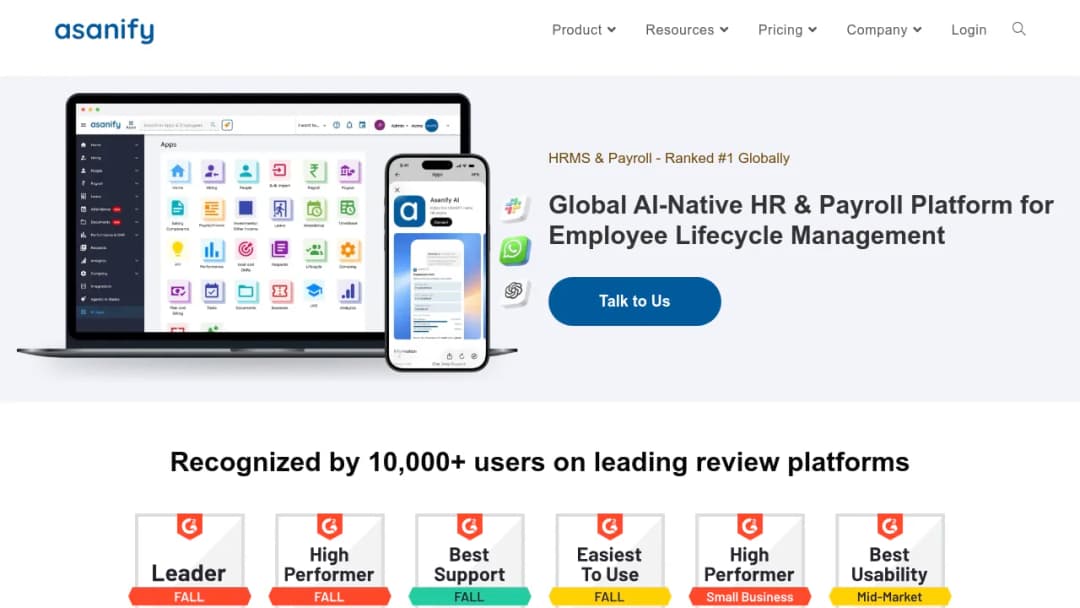The image size is (1080, 608).
Task: Click the Slack integration icon
Action: pos(513,207)
